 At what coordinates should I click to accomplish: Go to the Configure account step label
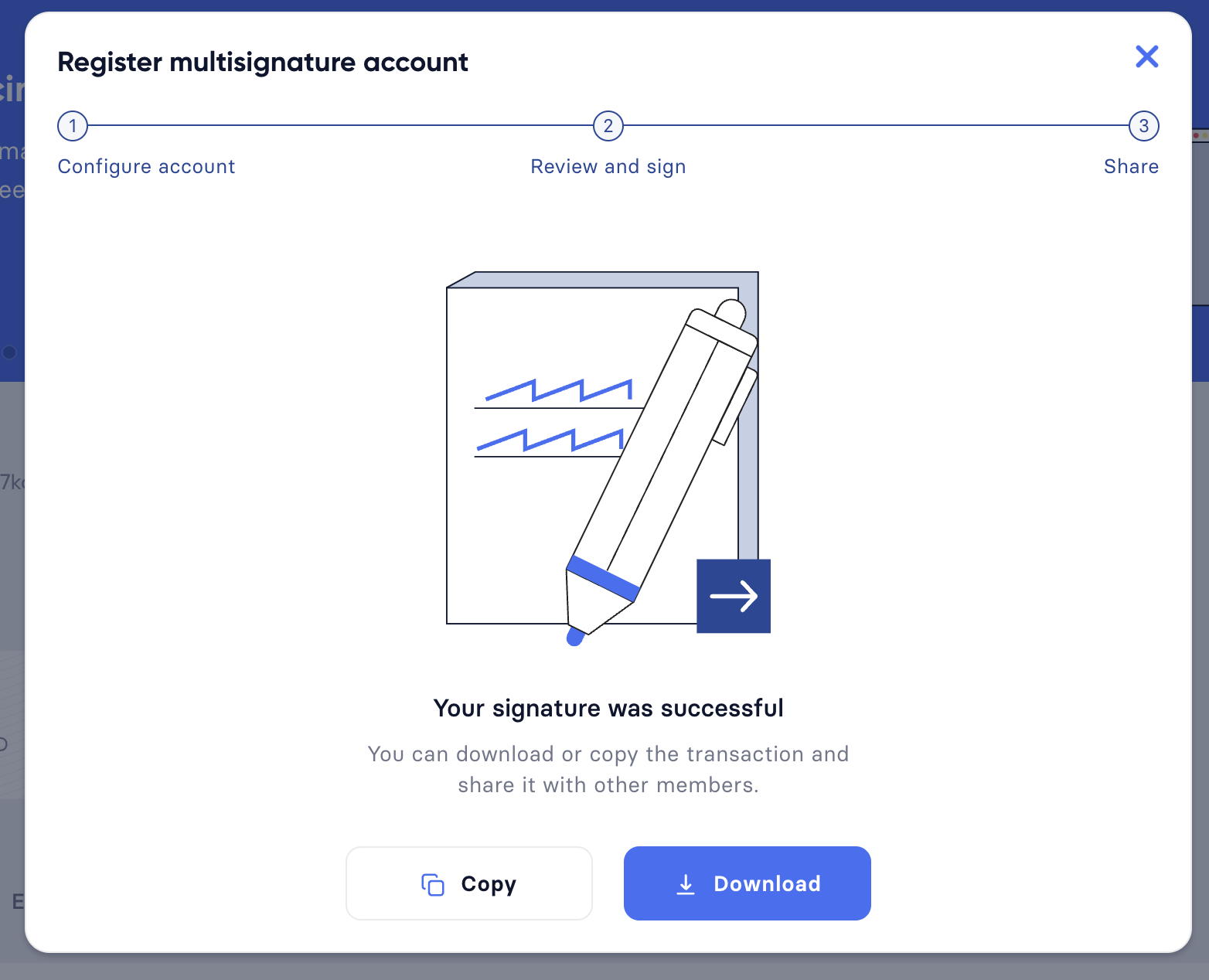pyautogui.click(x=146, y=167)
